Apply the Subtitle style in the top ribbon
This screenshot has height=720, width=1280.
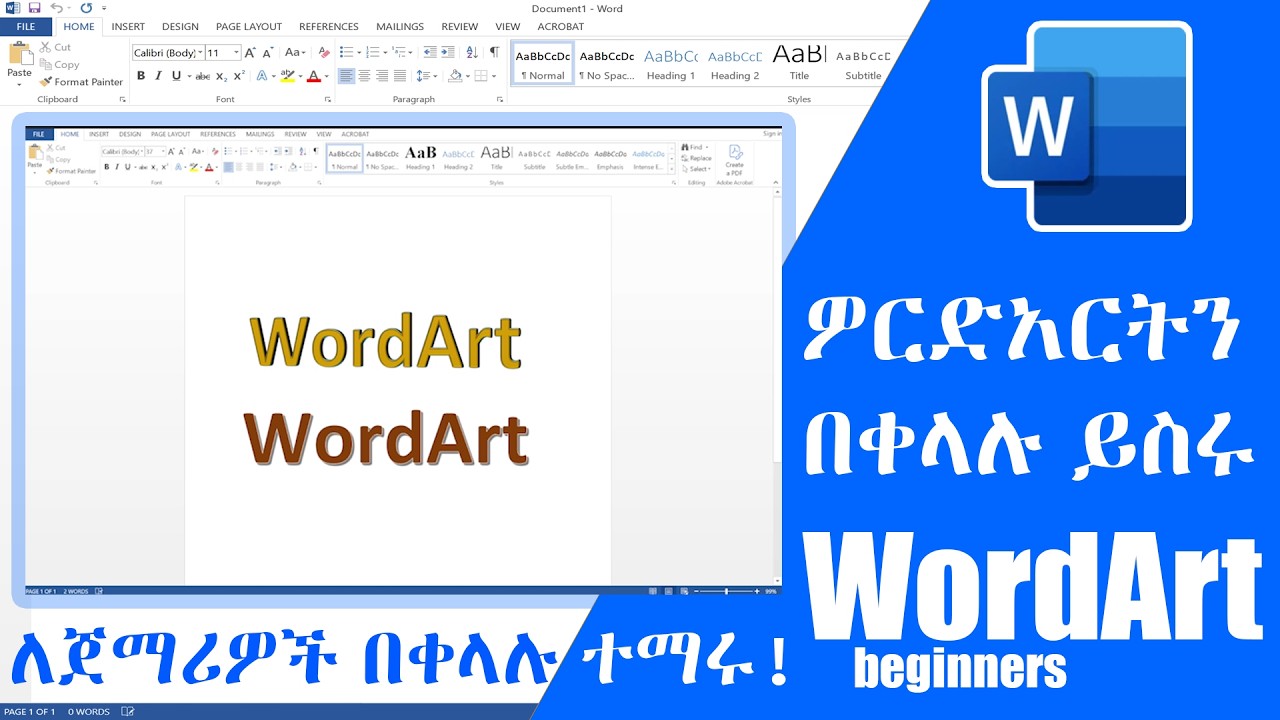click(x=863, y=63)
